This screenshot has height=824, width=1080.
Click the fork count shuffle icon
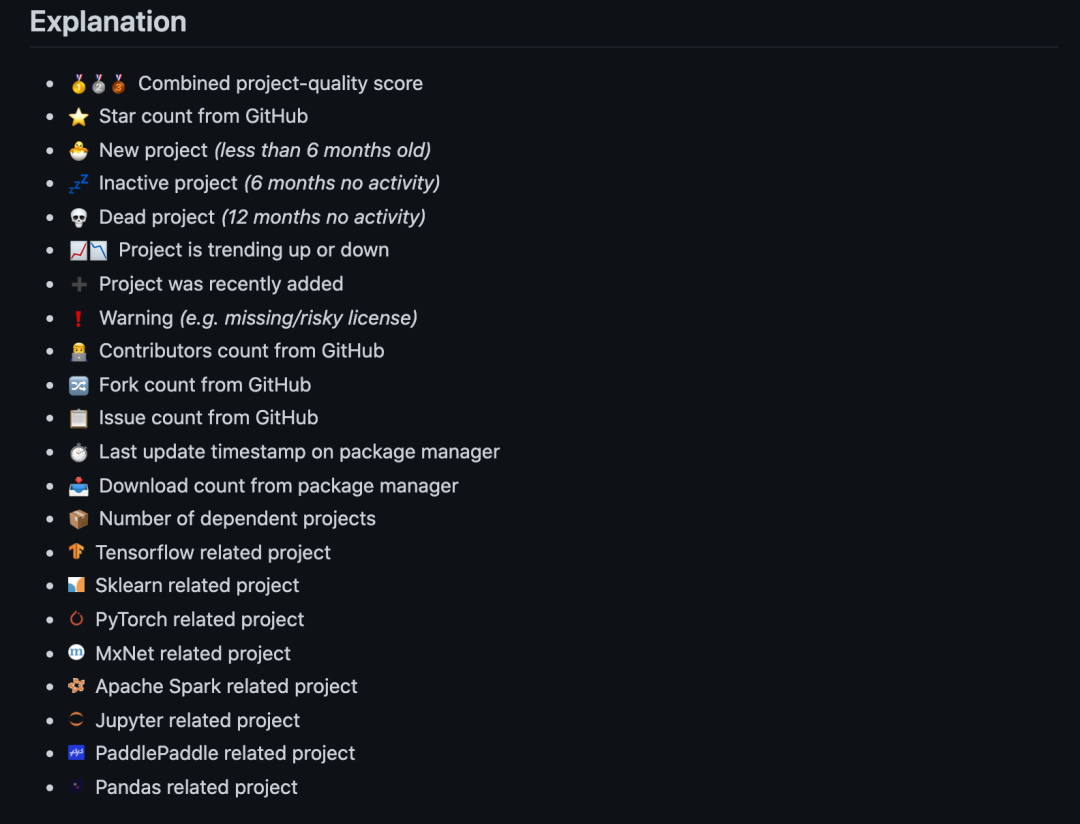[79, 385]
